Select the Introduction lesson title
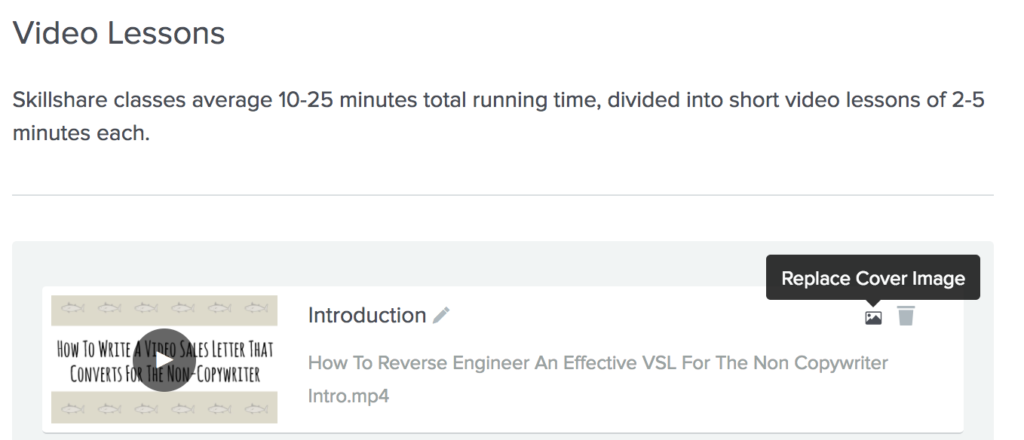 point(366,316)
